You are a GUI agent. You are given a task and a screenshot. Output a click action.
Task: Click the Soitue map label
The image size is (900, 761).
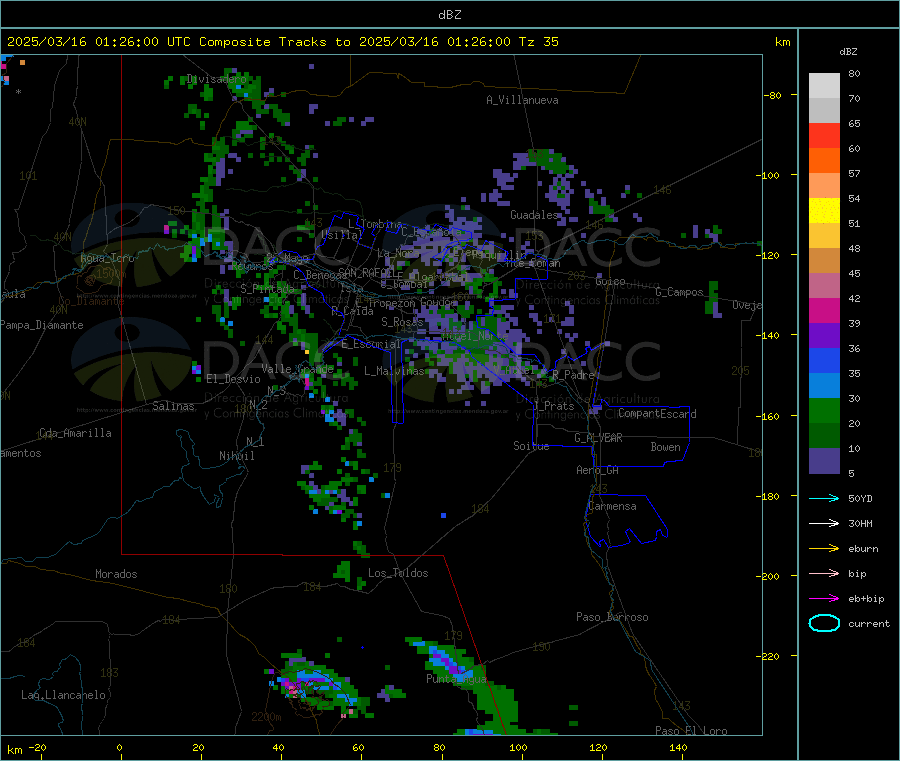(x=531, y=445)
